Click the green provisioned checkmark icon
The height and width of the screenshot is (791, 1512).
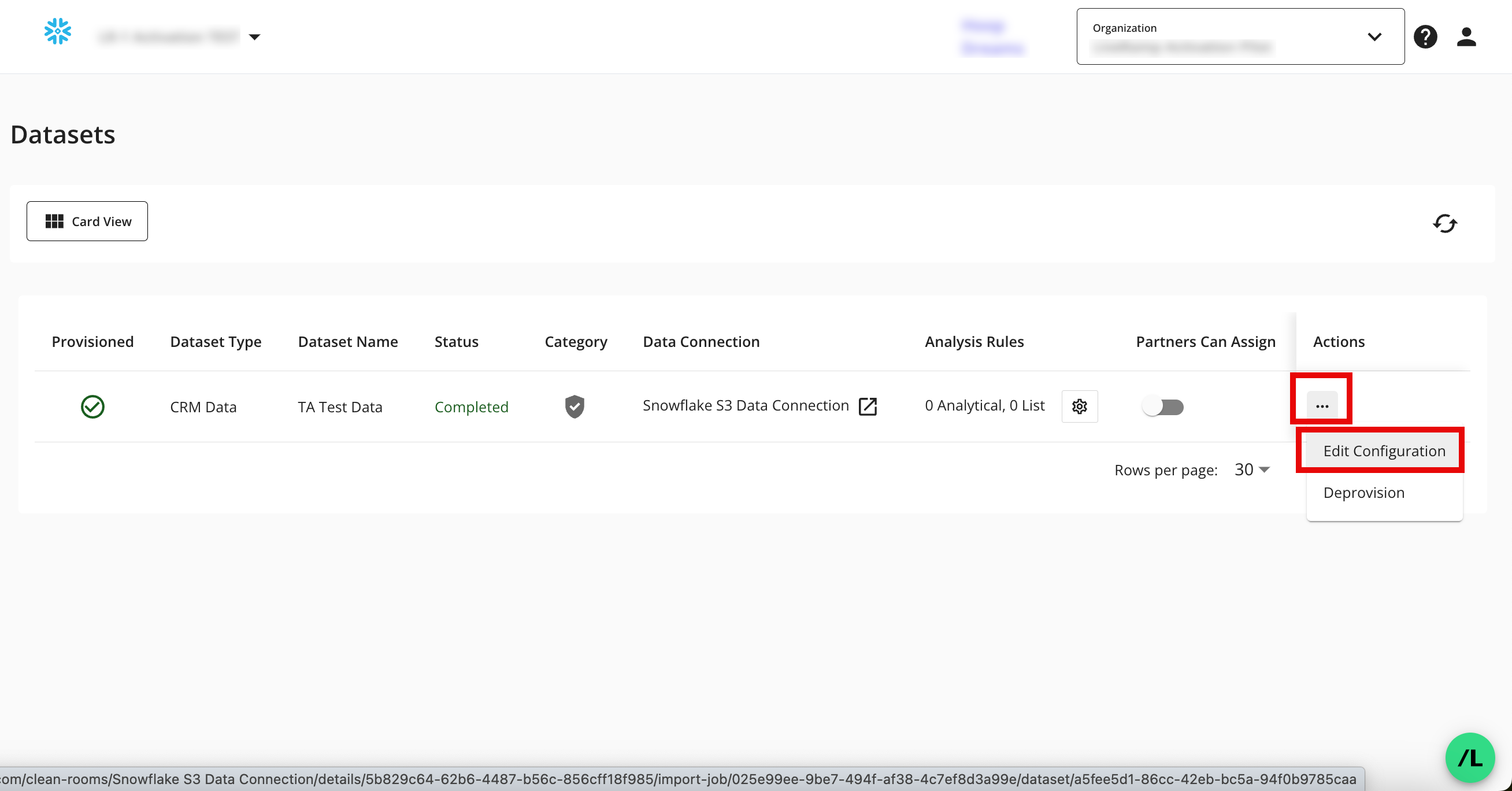pos(92,406)
